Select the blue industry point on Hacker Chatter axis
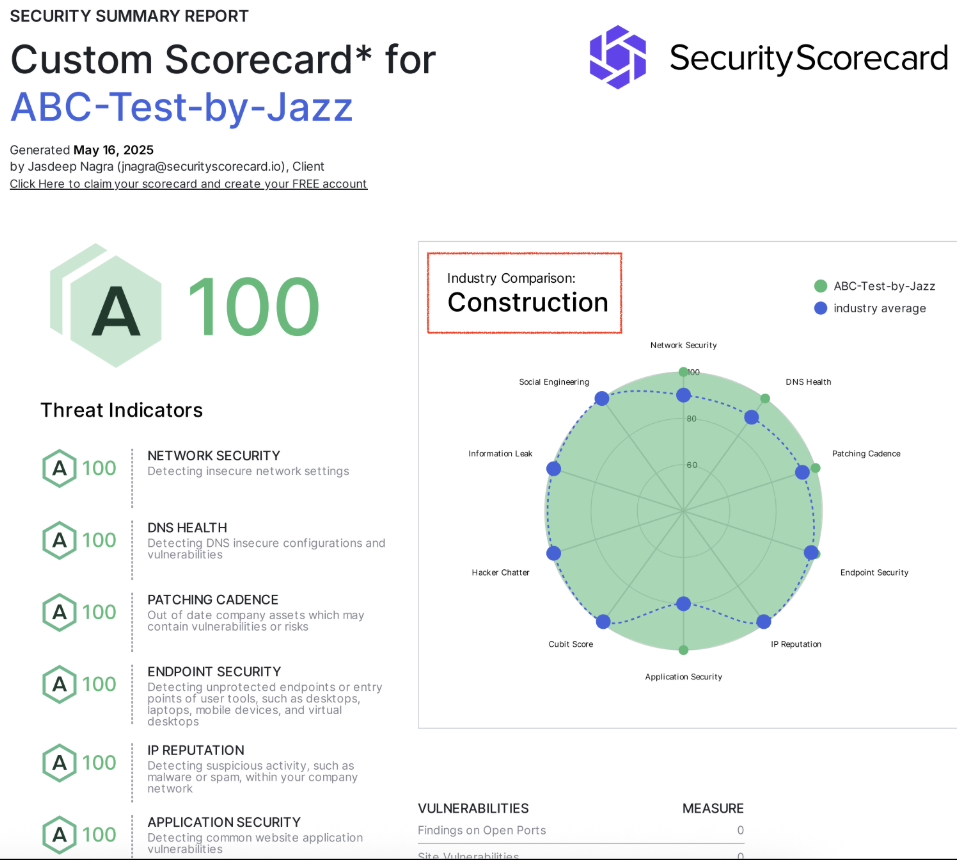Image resolution: width=957 pixels, height=860 pixels. click(x=554, y=553)
